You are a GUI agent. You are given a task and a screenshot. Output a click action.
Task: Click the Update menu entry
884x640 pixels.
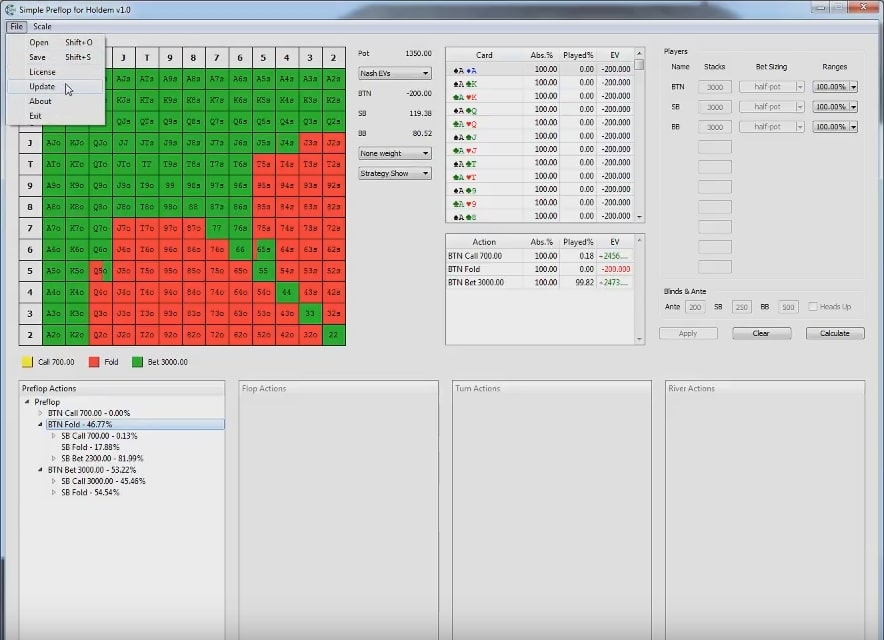click(42, 87)
